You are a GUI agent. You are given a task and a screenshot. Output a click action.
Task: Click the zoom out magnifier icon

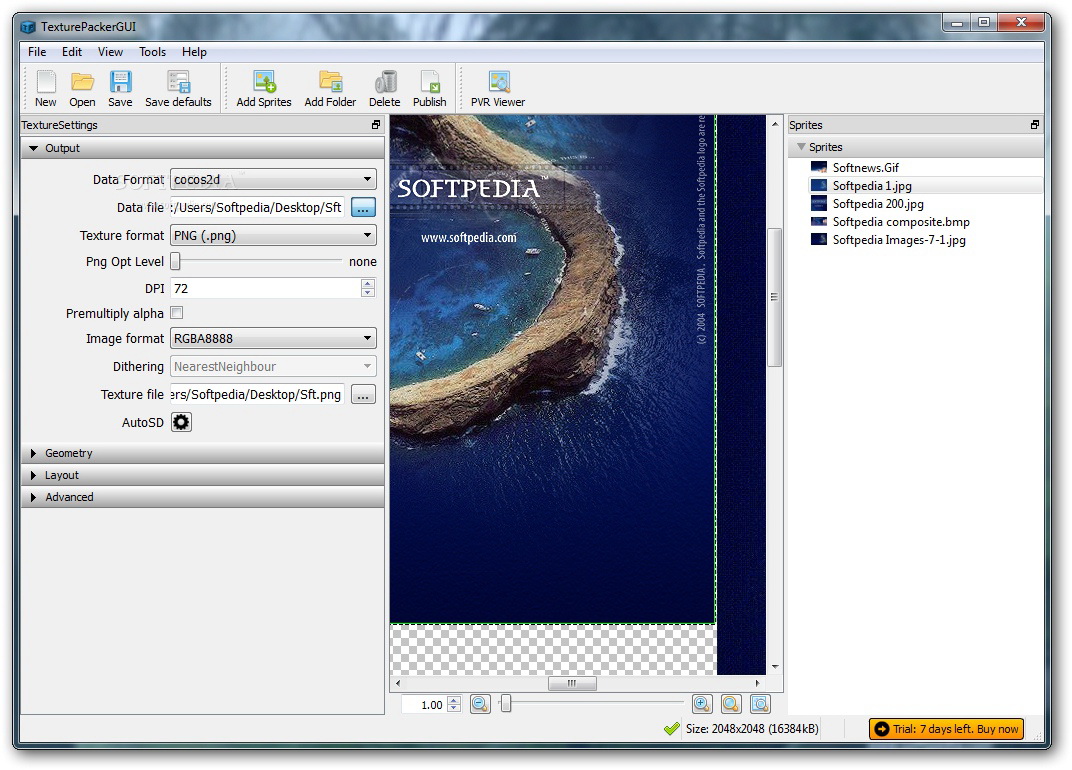point(481,704)
